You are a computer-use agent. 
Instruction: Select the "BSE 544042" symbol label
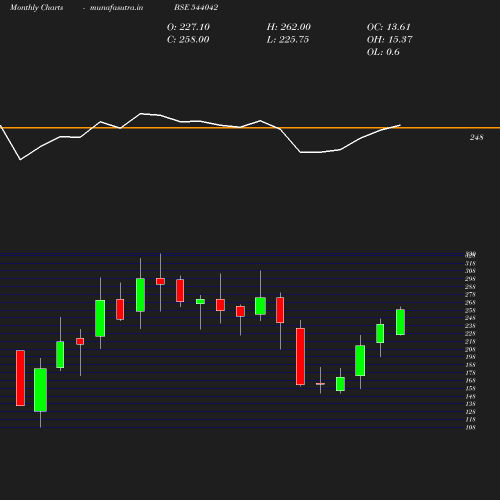pos(196,7)
